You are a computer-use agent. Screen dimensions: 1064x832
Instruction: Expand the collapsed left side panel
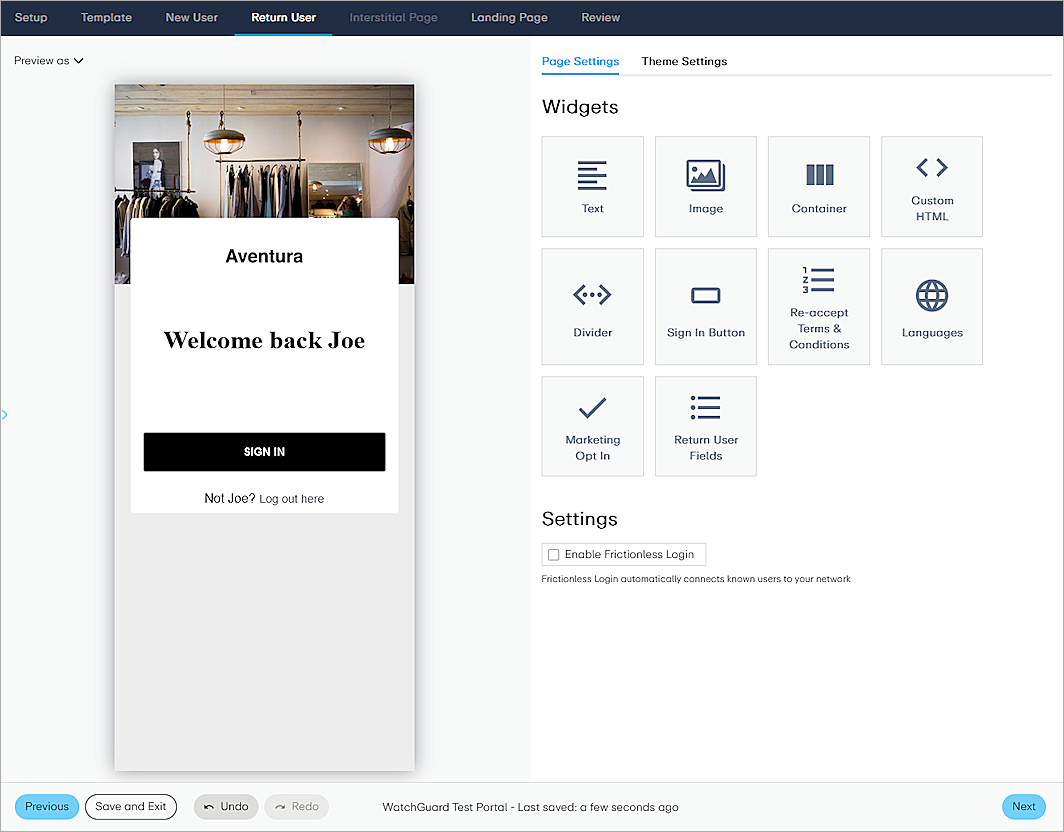(x=5, y=414)
